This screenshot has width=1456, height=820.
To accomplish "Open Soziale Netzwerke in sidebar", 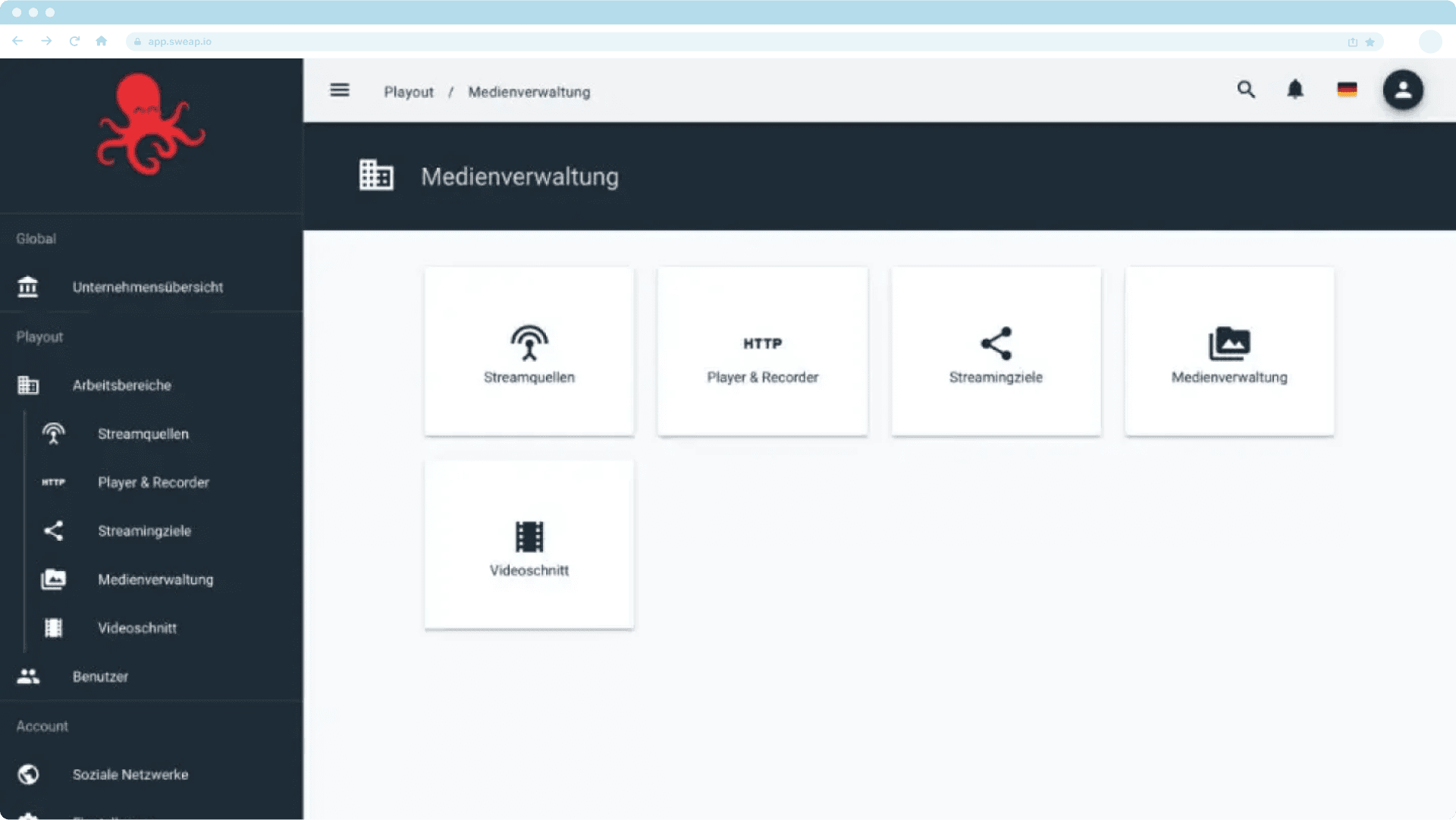I will (130, 774).
